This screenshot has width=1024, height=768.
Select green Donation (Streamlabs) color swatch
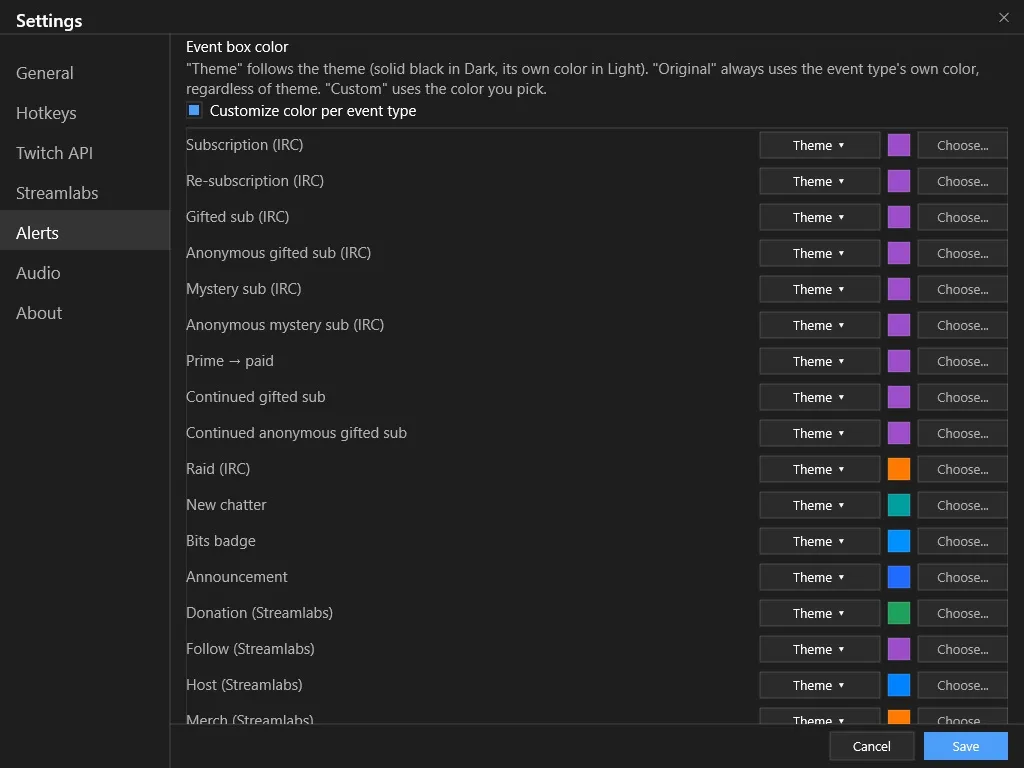(x=899, y=613)
